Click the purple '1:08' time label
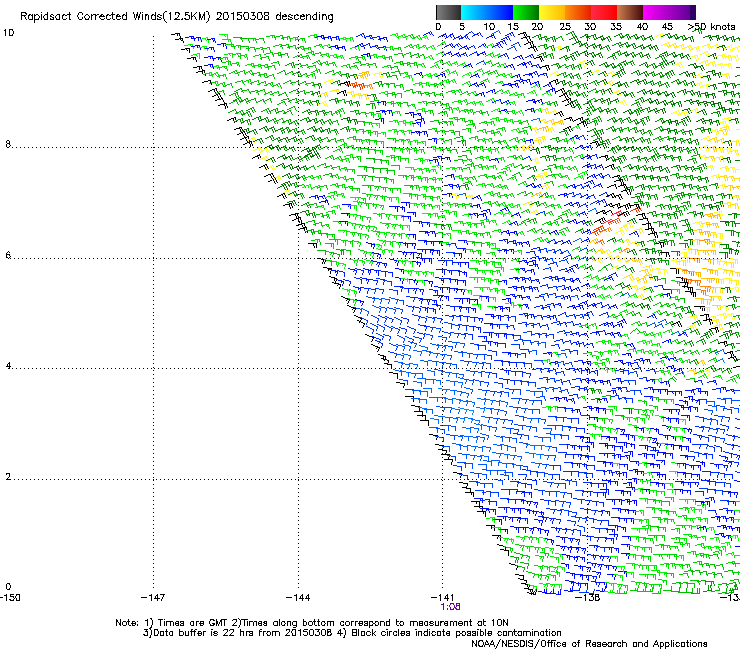 coord(450,607)
